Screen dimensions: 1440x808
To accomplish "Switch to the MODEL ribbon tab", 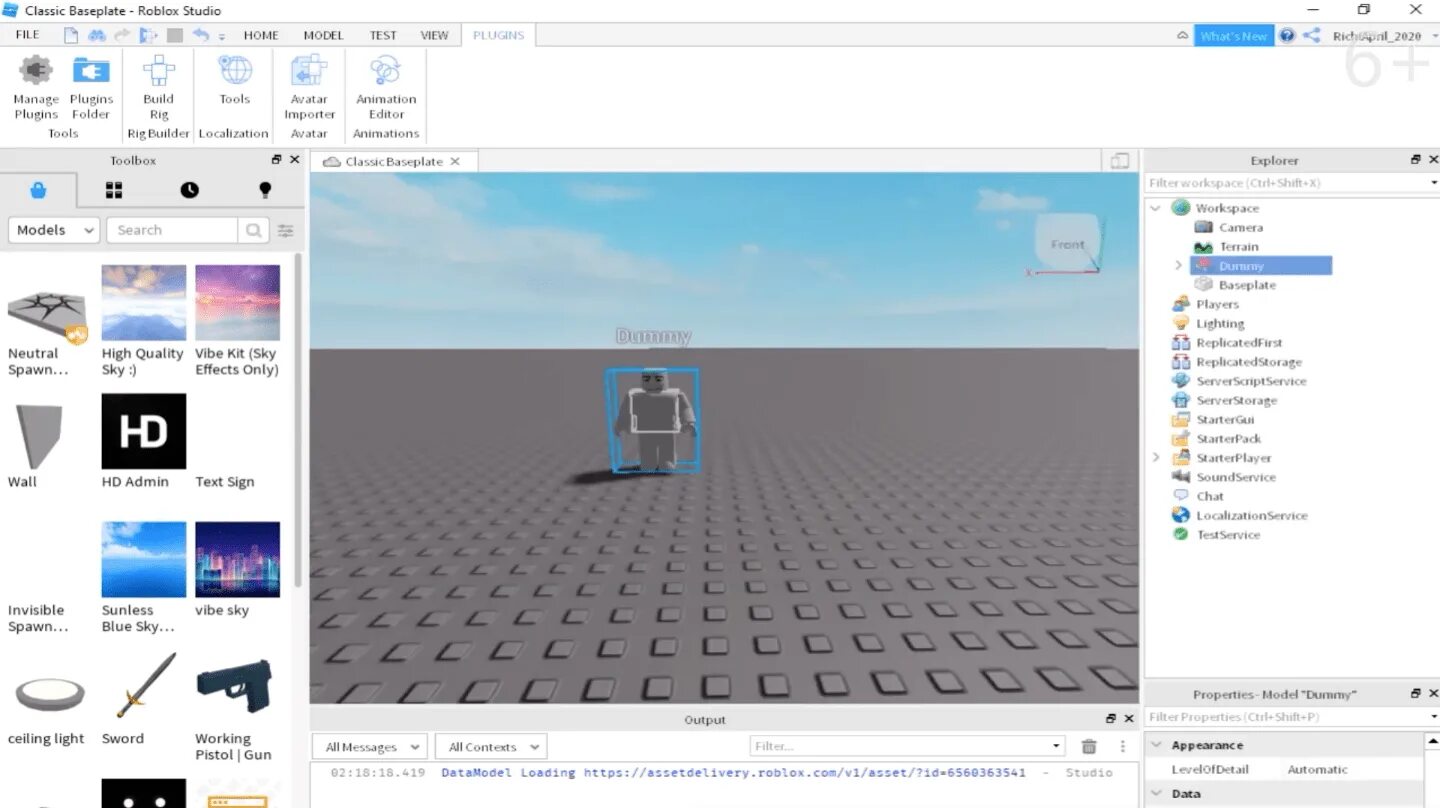I will click(323, 35).
